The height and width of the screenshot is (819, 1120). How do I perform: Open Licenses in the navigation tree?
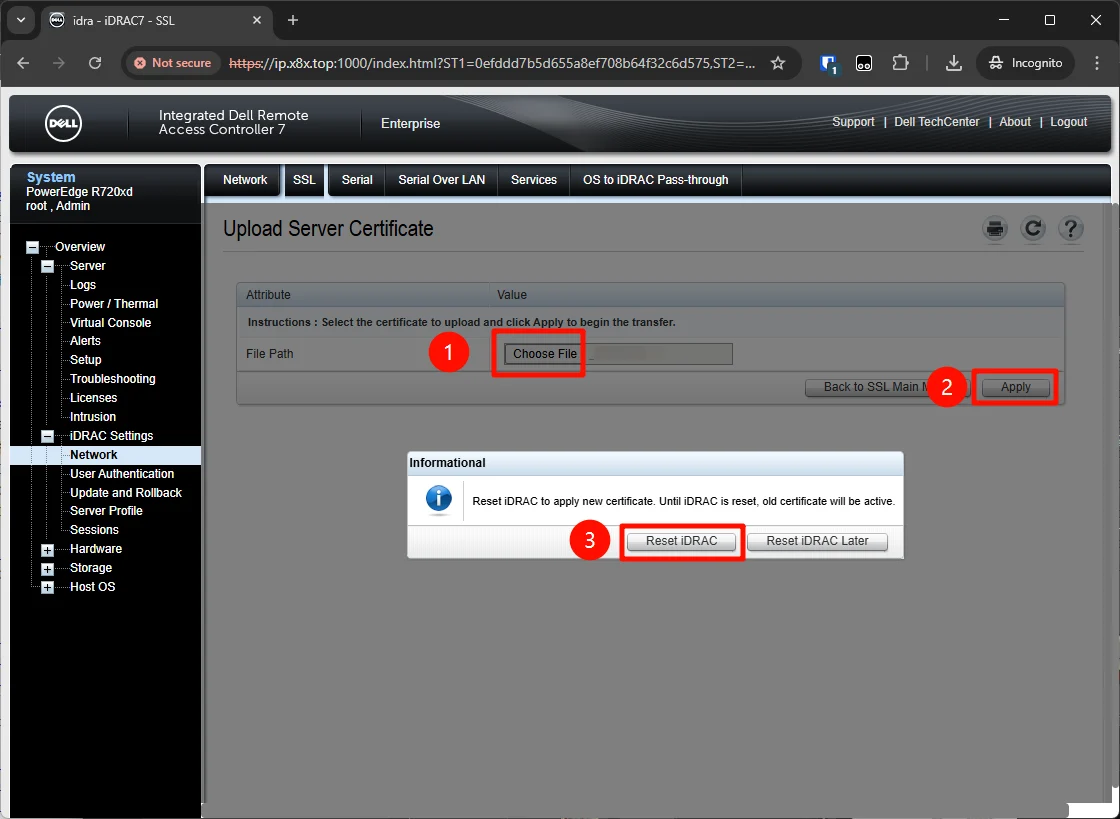point(94,398)
